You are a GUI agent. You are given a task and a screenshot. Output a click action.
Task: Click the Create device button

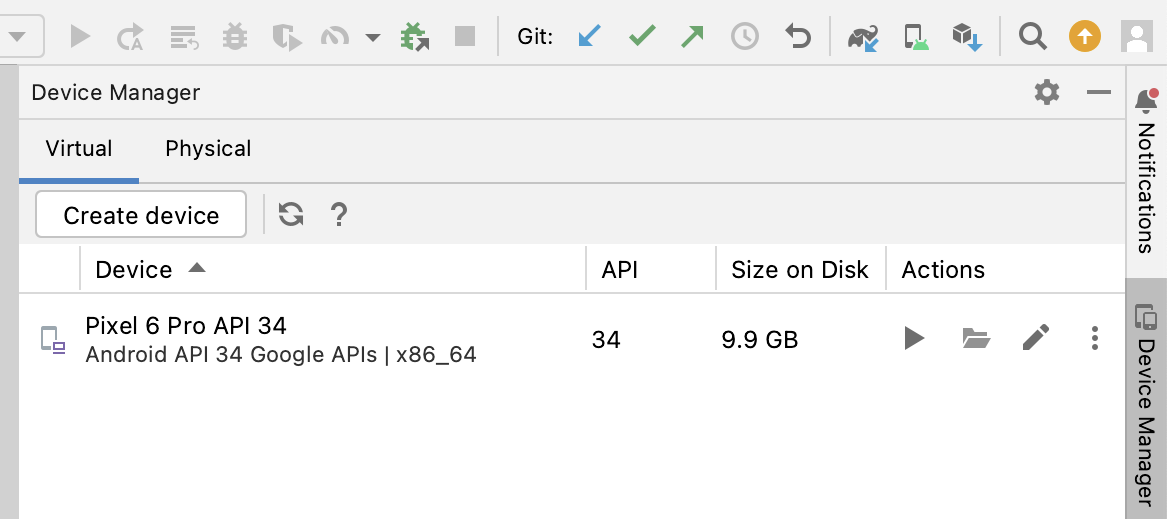(141, 215)
